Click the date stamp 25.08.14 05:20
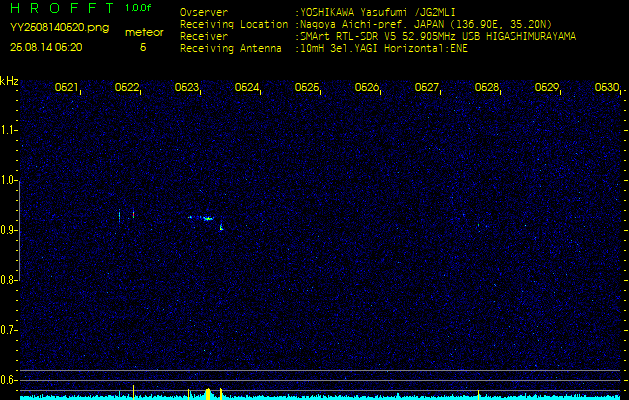The height and width of the screenshot is (400, 629). click(x=46, y=47)
